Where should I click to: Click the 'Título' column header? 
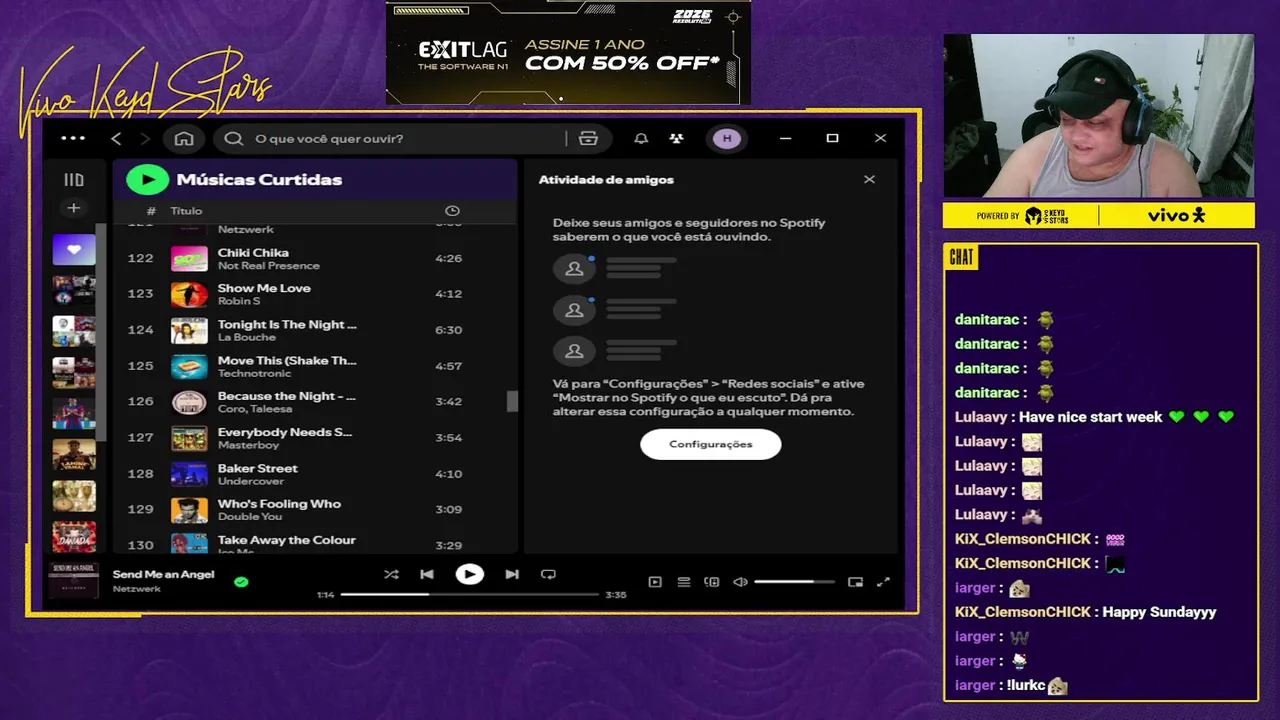(x=186, y=211)
